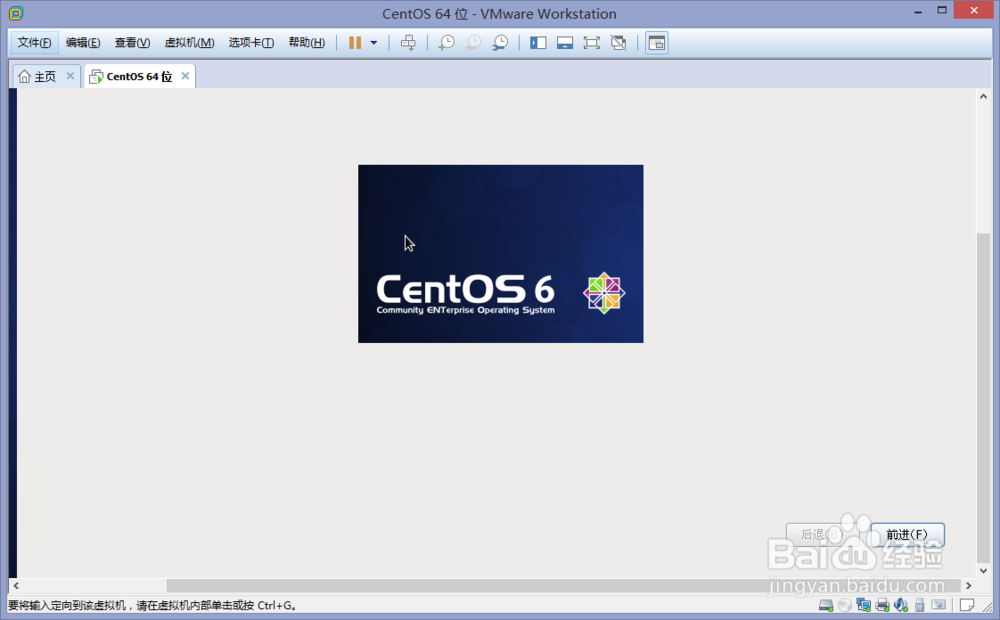Close the 主页 tab
Image resolution: width=1000 pixels, height=620 pixels.
(70, 76)
